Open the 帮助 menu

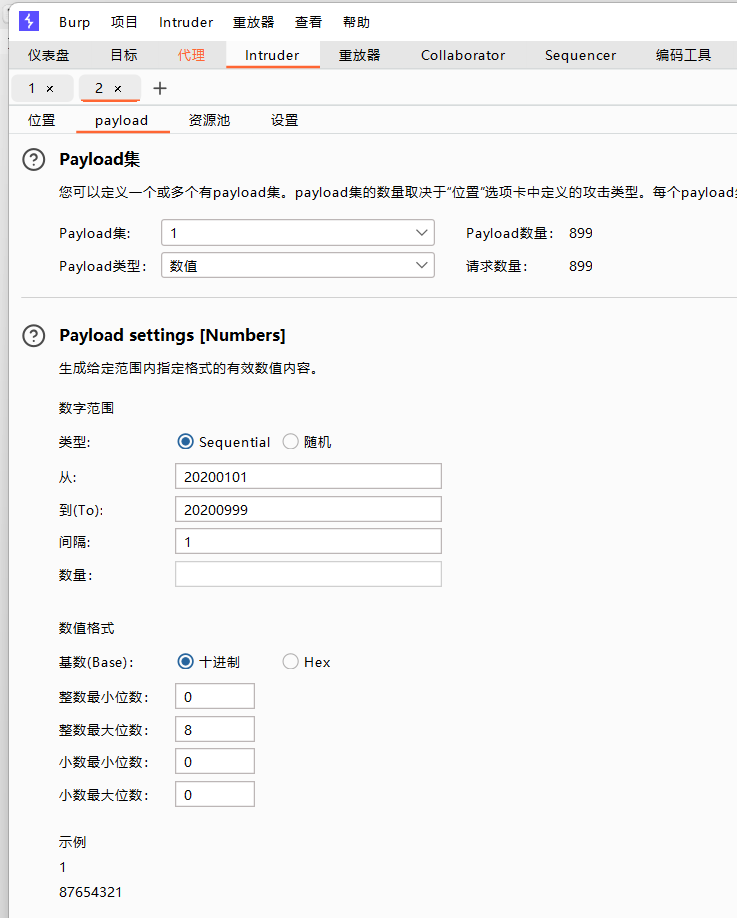356,22
